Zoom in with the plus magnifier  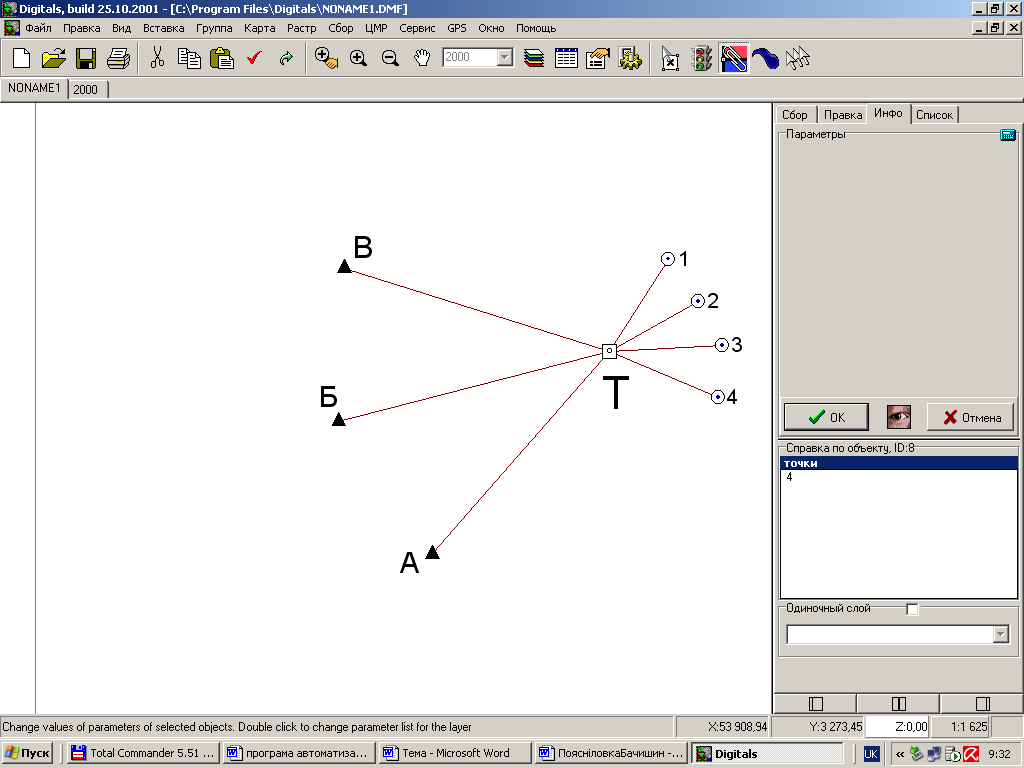(x=358, y=58)
